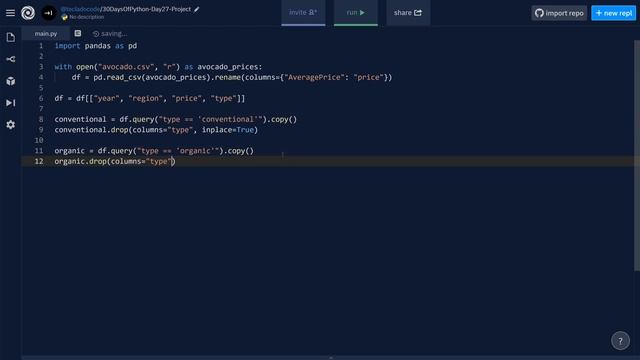Click organic.drop on line 12

[80, 161]
